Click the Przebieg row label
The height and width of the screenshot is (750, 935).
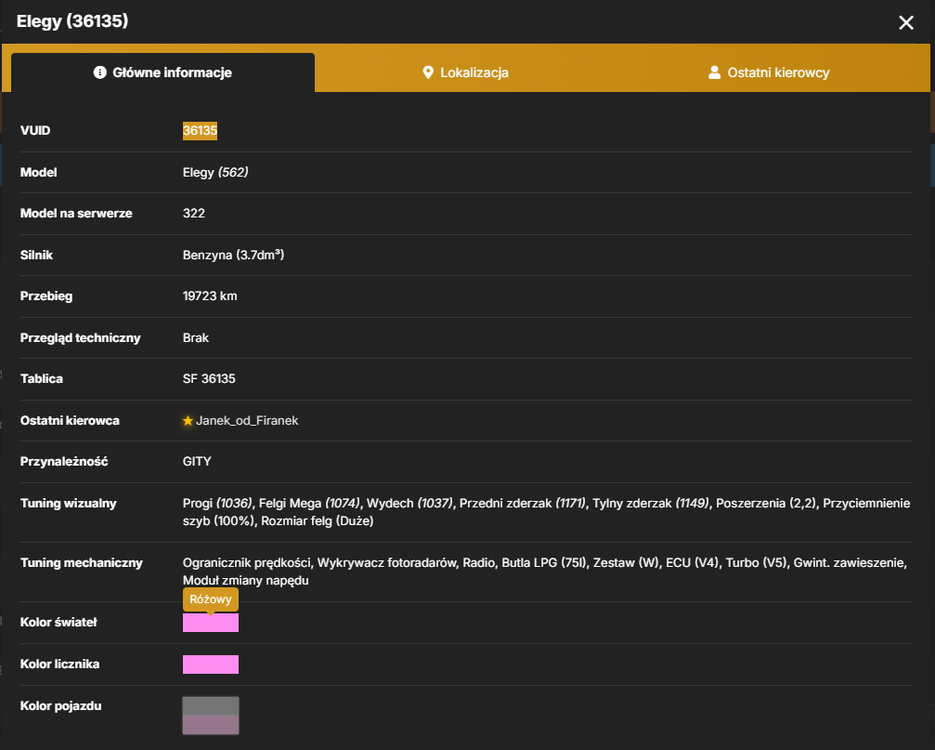[47, 296]
